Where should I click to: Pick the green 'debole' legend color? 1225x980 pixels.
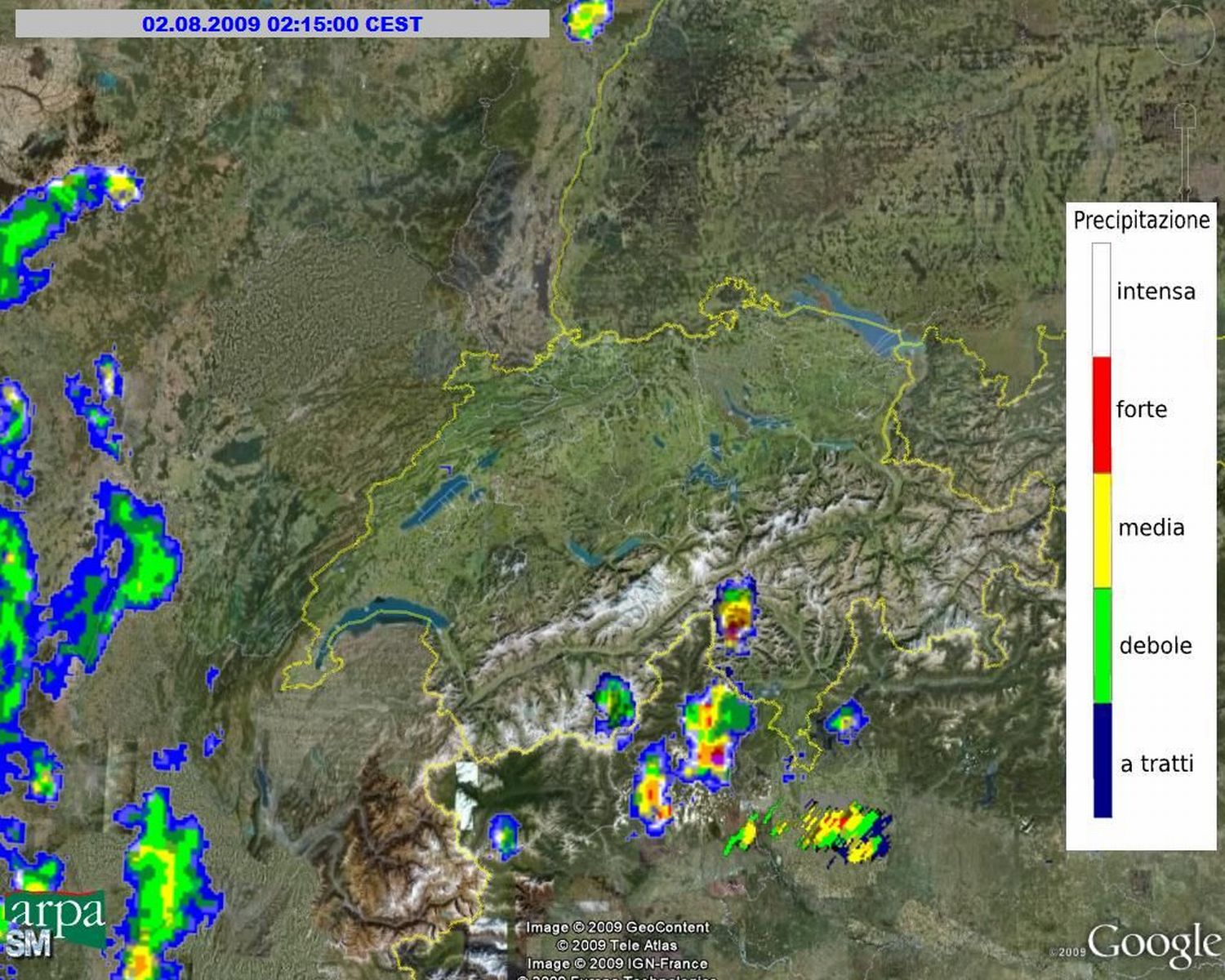(1102, 646)
